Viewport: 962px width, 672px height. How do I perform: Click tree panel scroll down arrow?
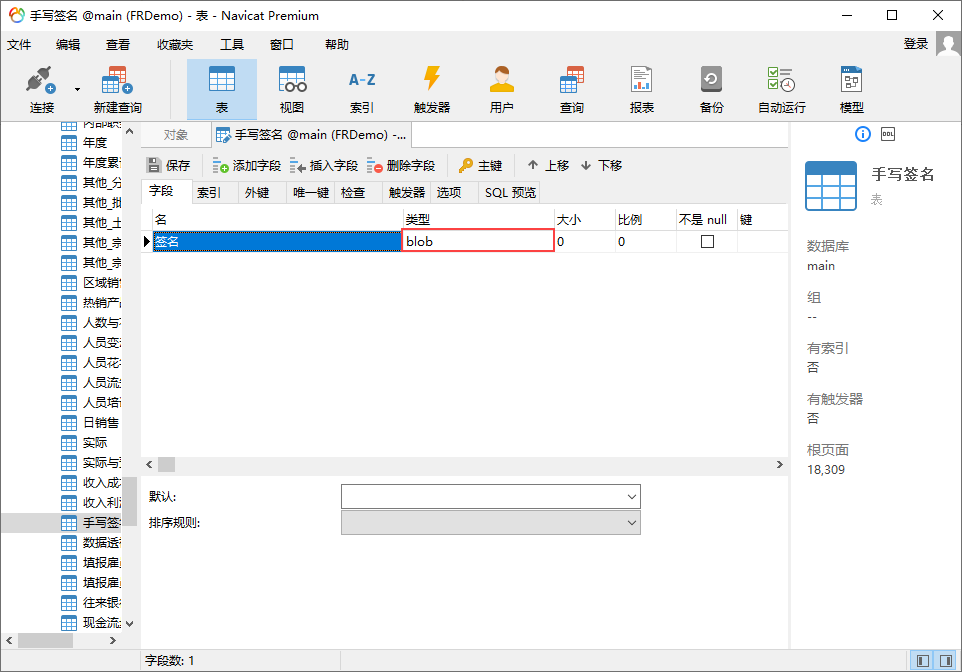(129, 624)
